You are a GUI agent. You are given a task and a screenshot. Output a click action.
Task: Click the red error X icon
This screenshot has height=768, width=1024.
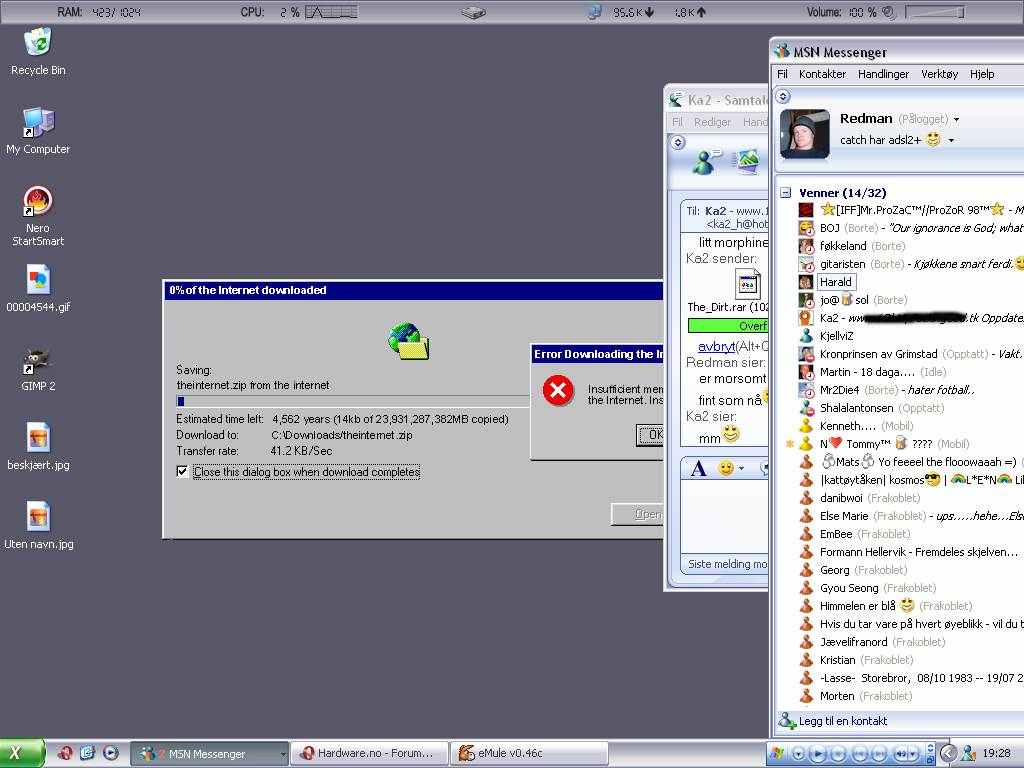point(558,391)
